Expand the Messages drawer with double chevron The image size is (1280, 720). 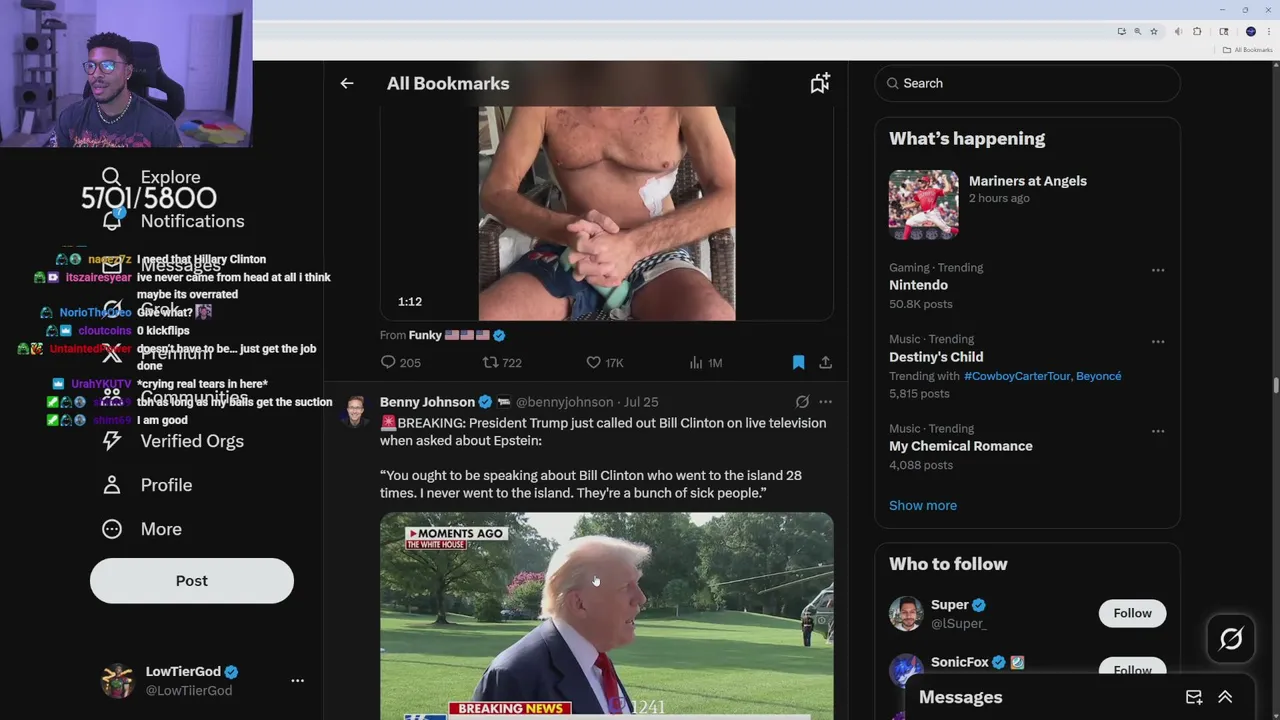(x=1225, y=697)
